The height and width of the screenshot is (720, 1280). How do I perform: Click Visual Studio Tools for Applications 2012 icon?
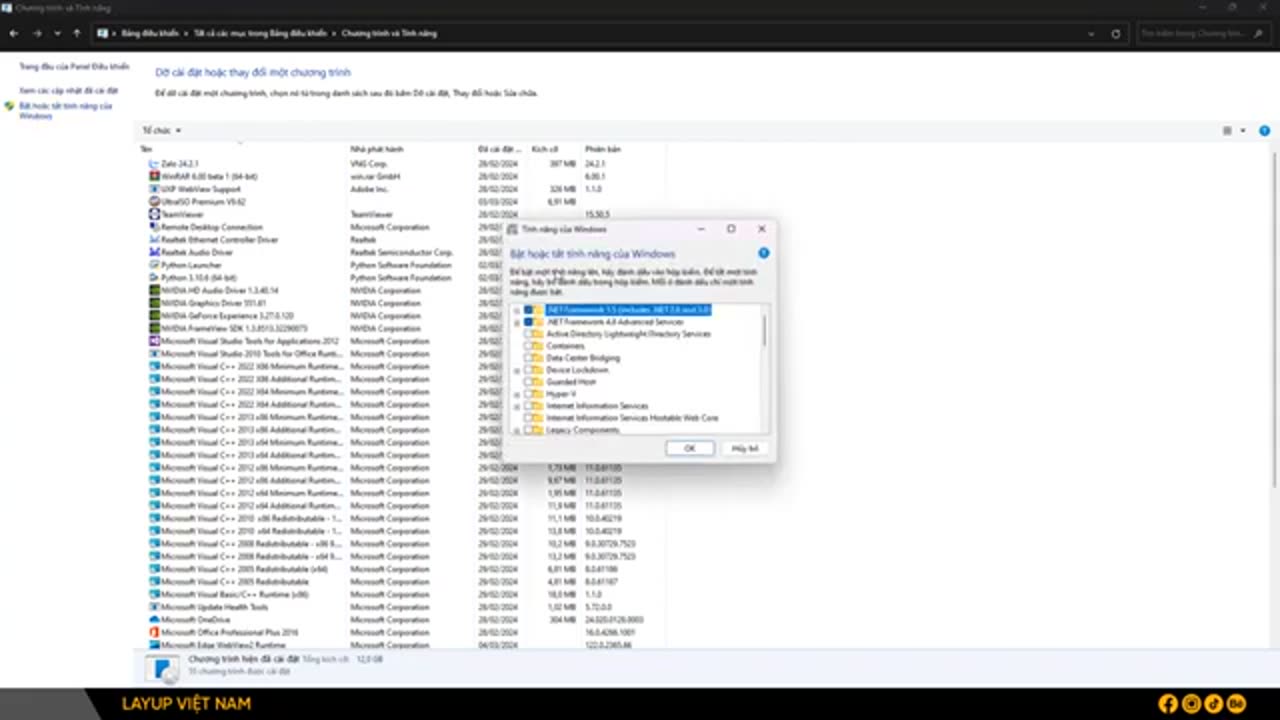coord(154,341)
